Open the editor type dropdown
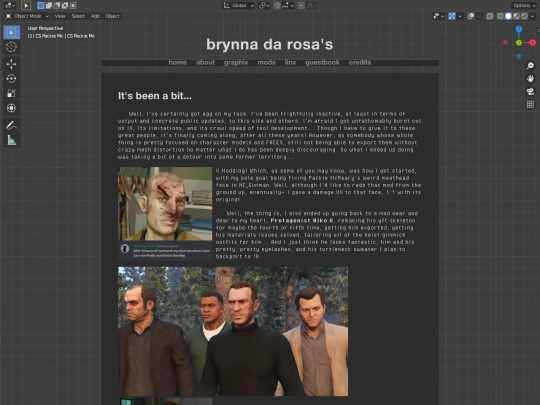The height and width of the screenshot is (405, 540). [9, 5]
